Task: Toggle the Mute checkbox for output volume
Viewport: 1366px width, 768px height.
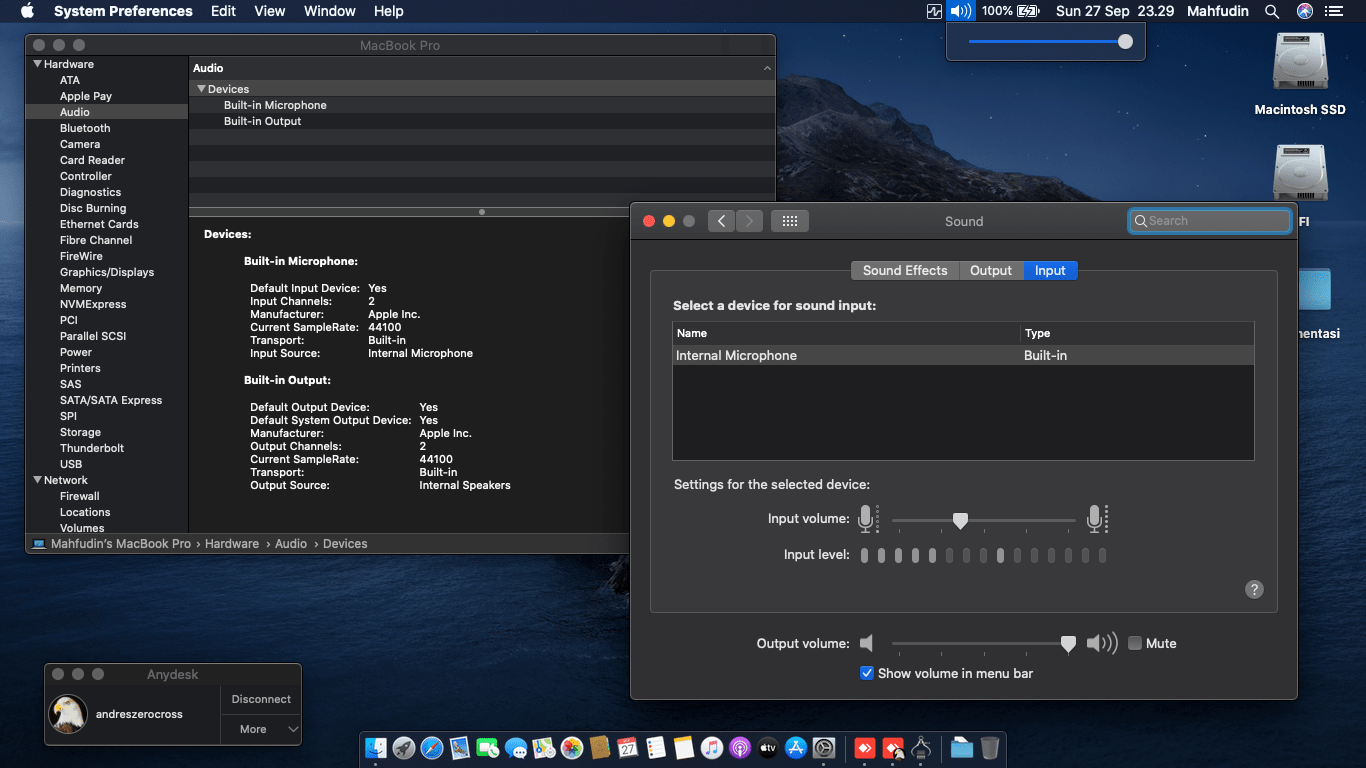Action: point(1135,643)
